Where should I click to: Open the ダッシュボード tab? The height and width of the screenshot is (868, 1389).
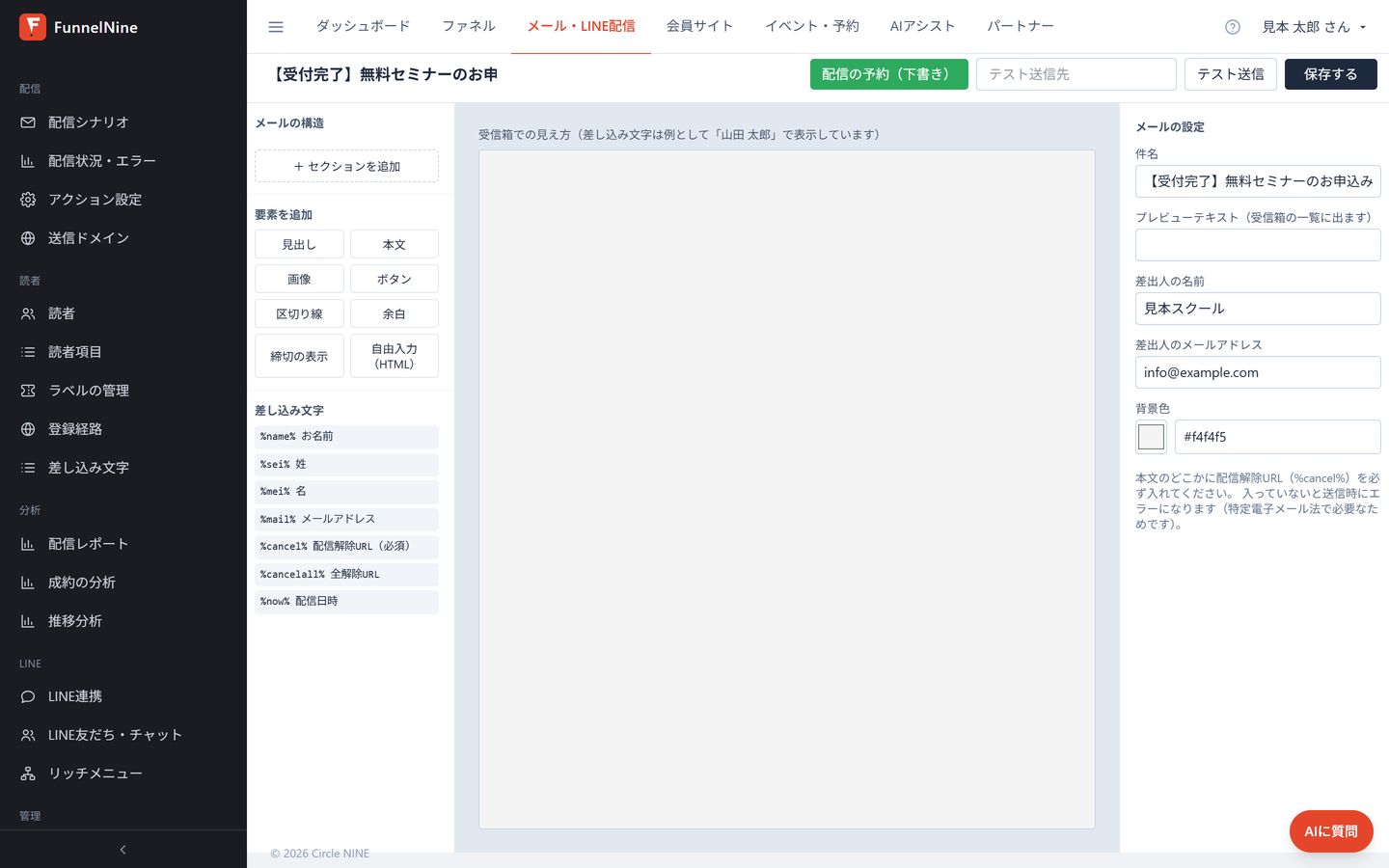click(364, 26)
